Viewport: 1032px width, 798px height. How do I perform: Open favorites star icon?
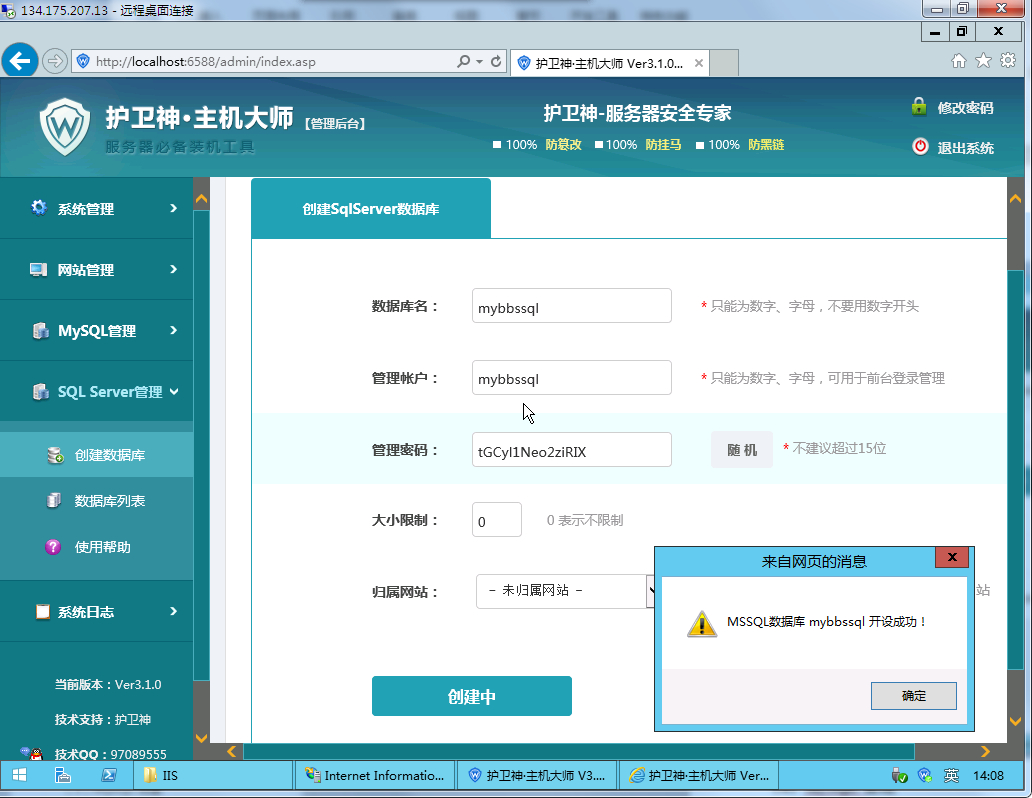(x=983, y=61)
